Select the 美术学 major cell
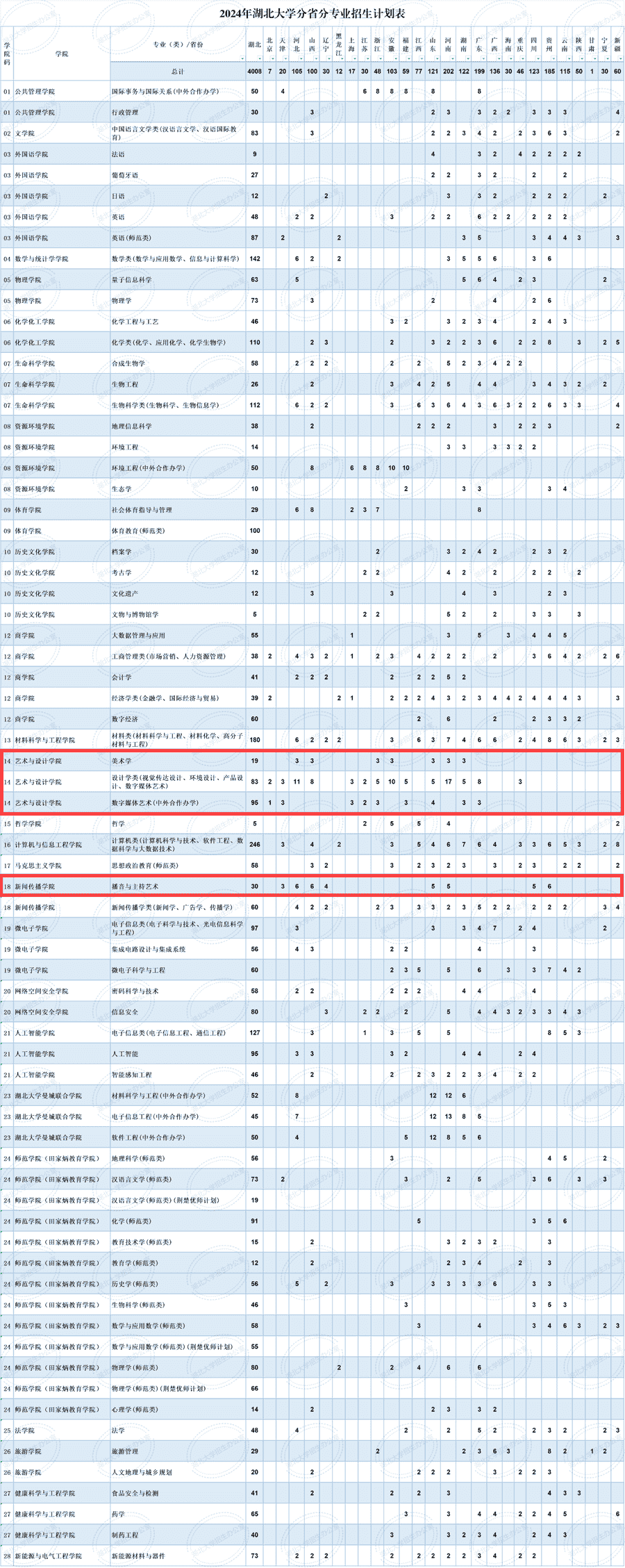625x1568 pixels. pos(178,761)
